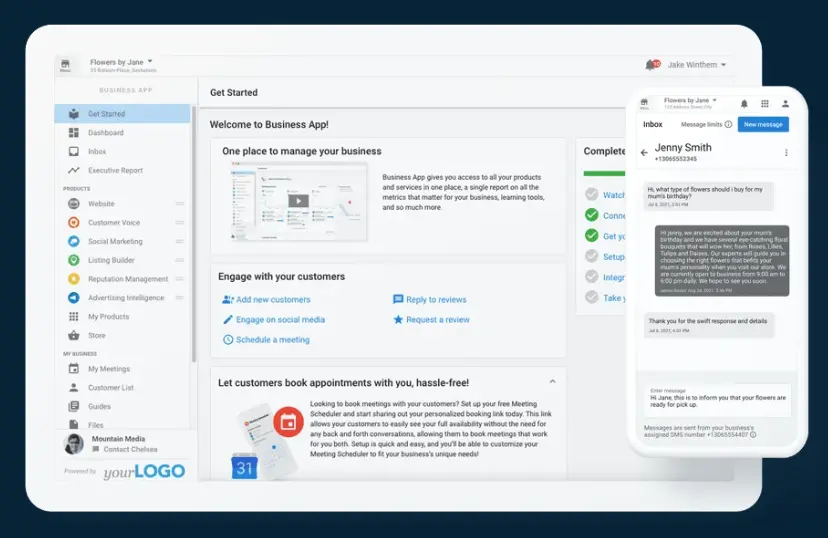Open the Executive Report page

click(x=115, y=171)
